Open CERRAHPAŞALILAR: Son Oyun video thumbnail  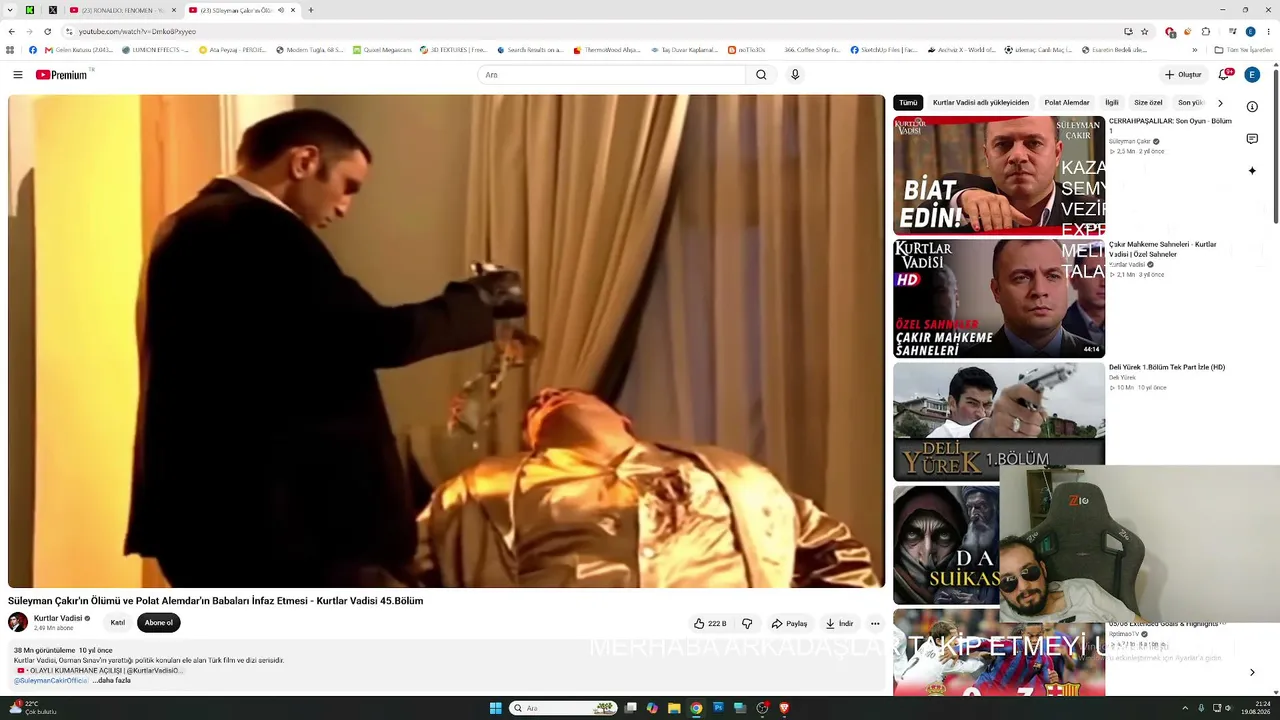pyautogui.click(x=999, y=175)
